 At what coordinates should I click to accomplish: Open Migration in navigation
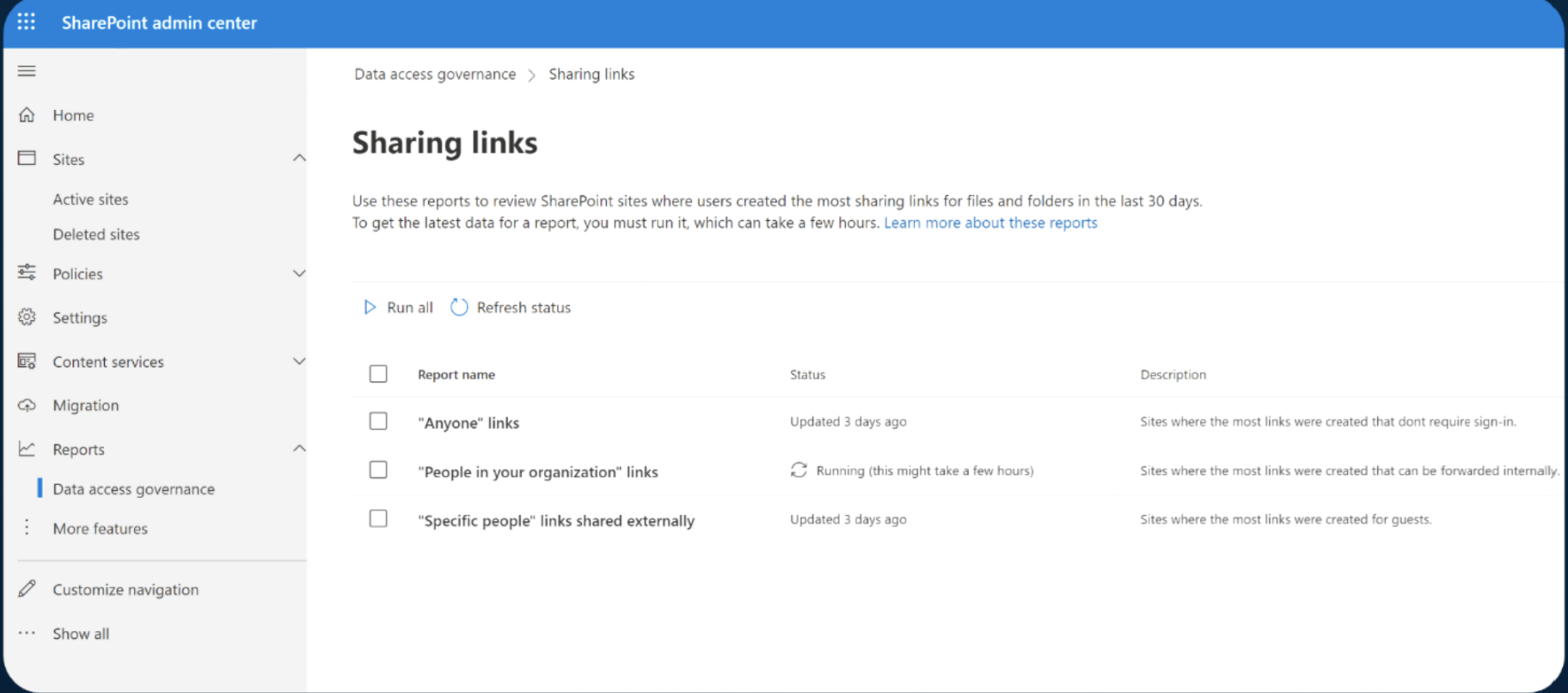tap(86, 406)
